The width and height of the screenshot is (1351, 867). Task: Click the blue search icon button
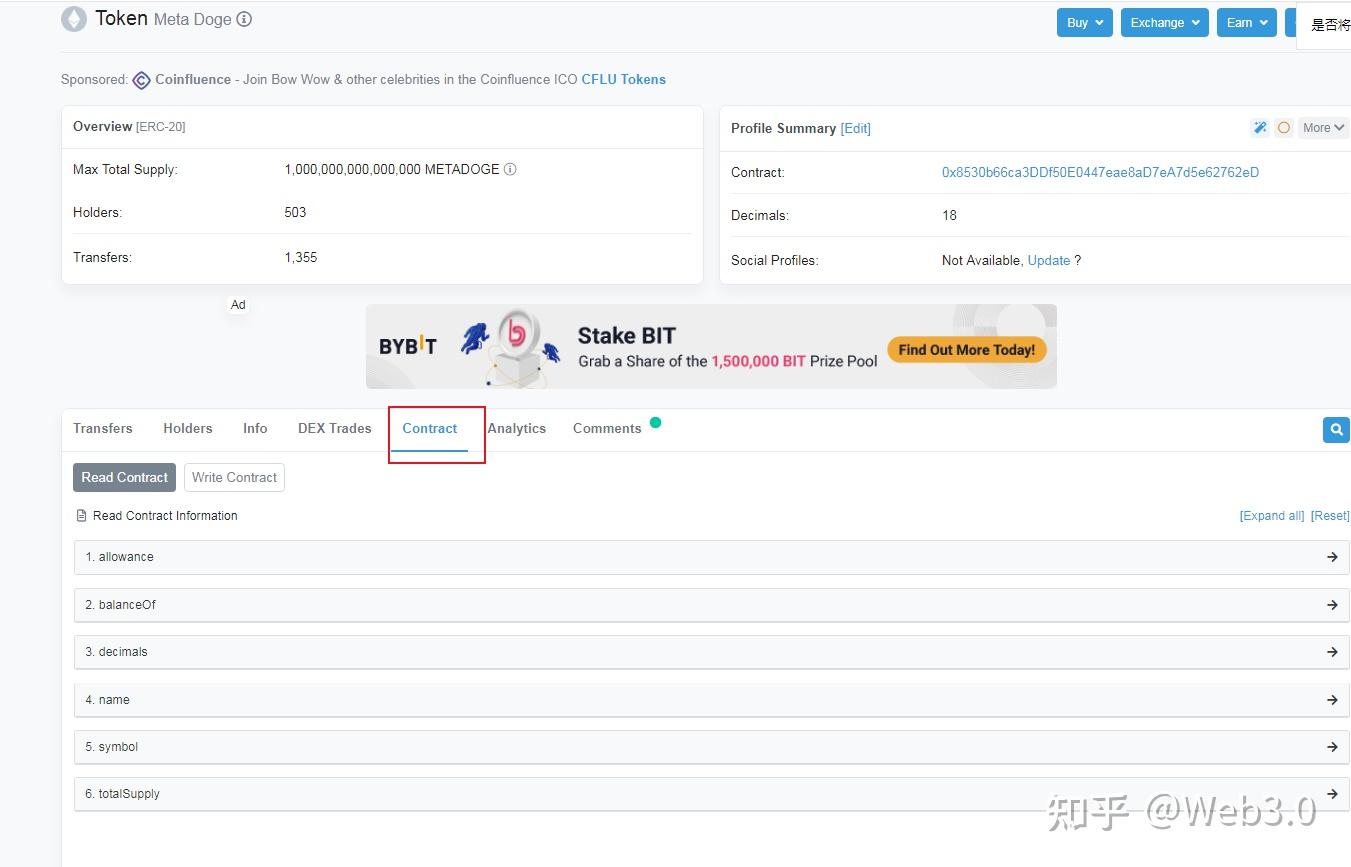(1336, 430)
